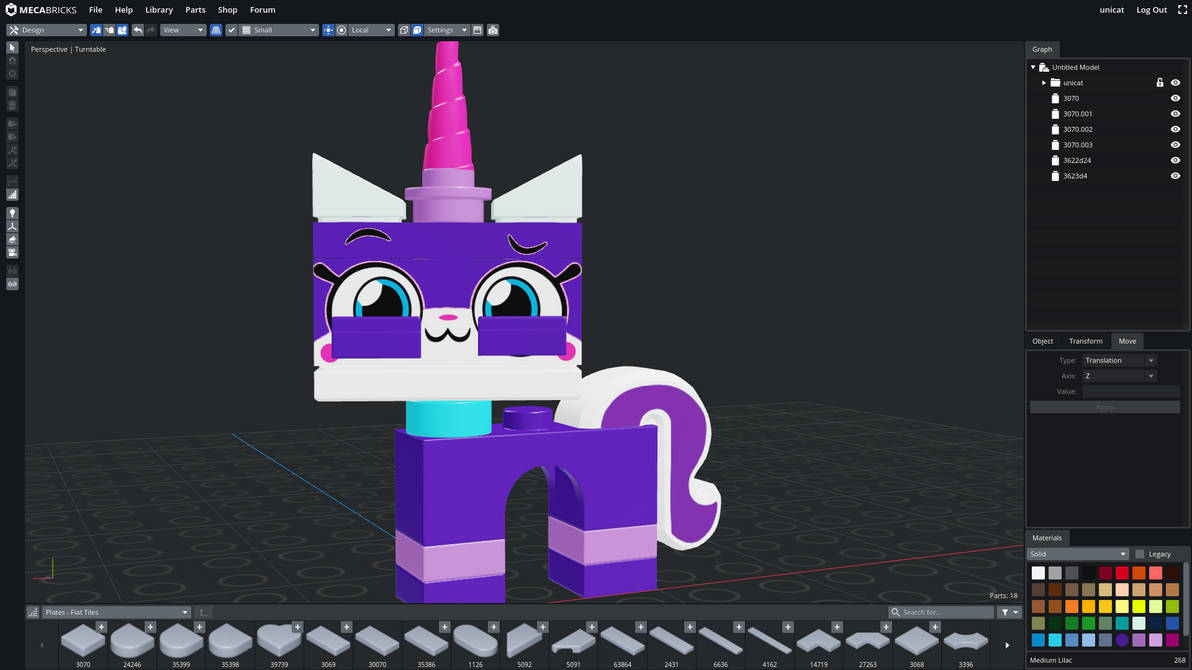Expand the unicat folder in graph

1044,83
